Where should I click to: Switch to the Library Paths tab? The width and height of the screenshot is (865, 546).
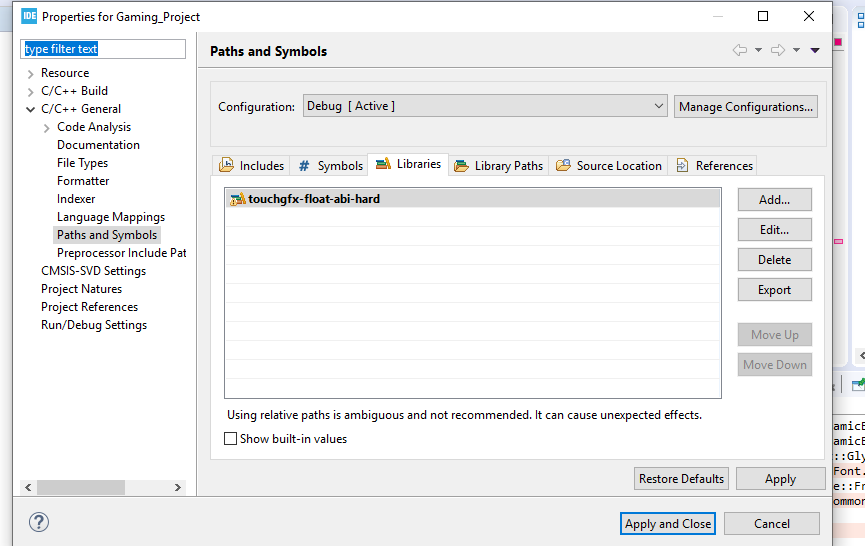point(498,165)
